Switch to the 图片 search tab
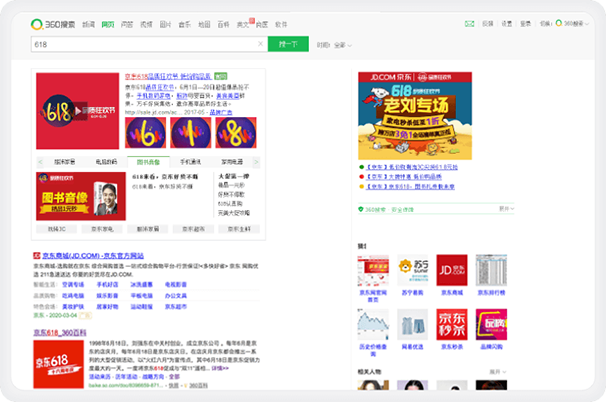 [x=165, y=24]
